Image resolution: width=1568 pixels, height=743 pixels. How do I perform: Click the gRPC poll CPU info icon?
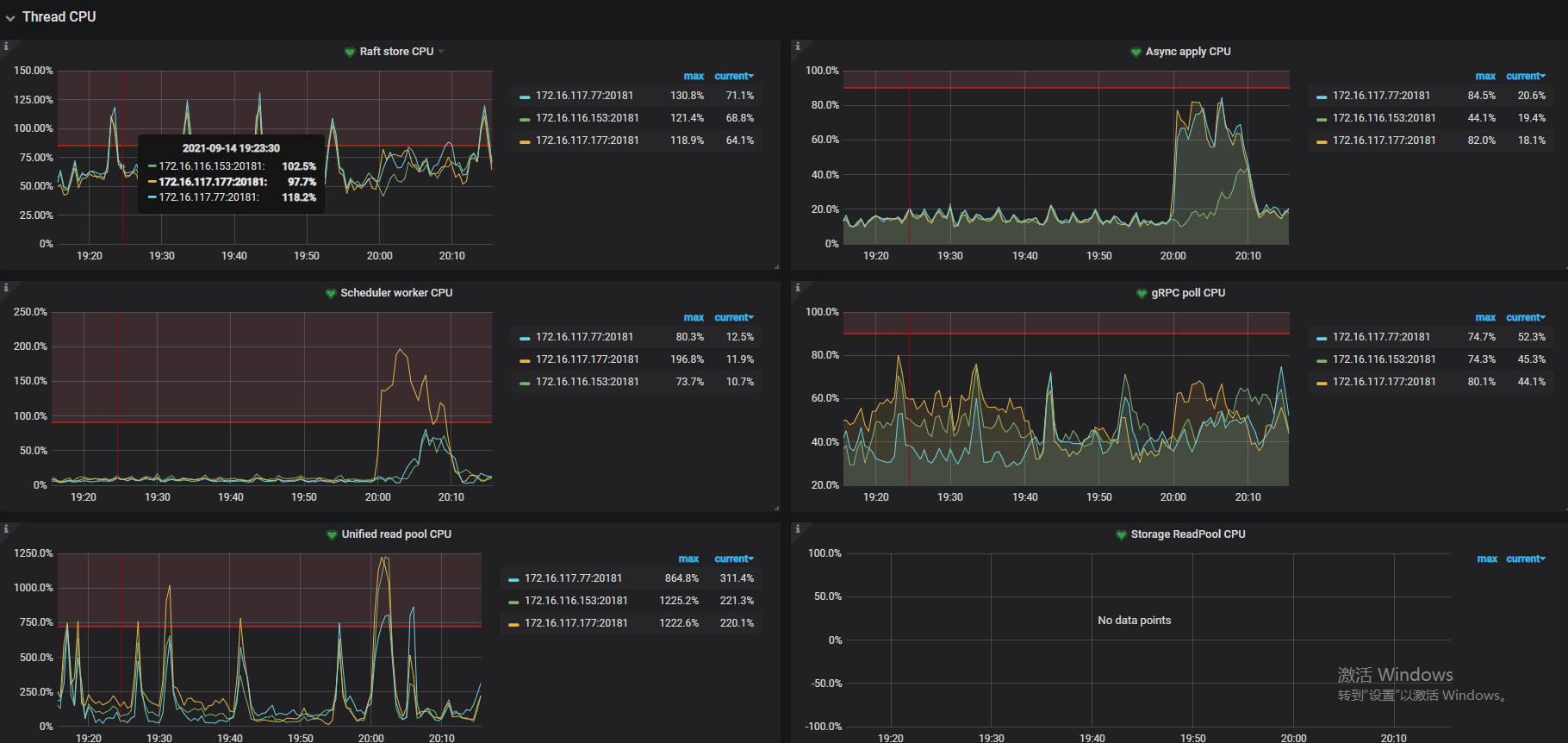point(798,288)
